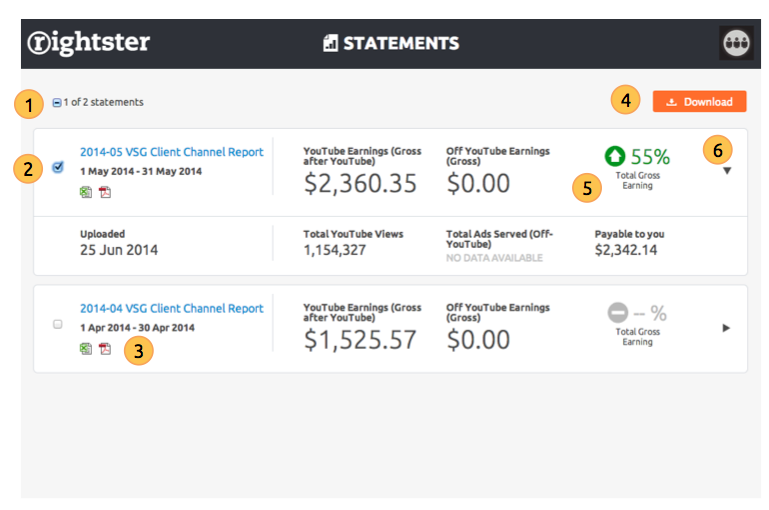Click the orange Download button
The image size is (769, 510).
(699, 102)
